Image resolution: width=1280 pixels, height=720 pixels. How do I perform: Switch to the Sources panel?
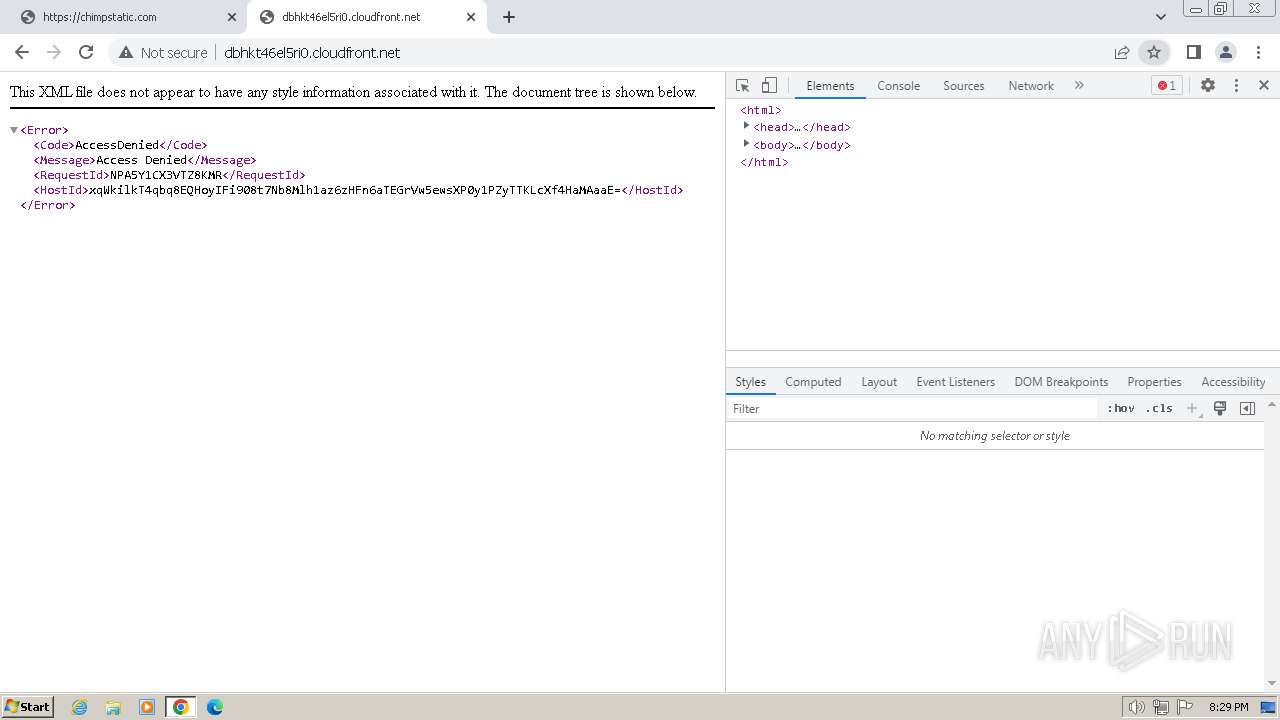(963, 86)
